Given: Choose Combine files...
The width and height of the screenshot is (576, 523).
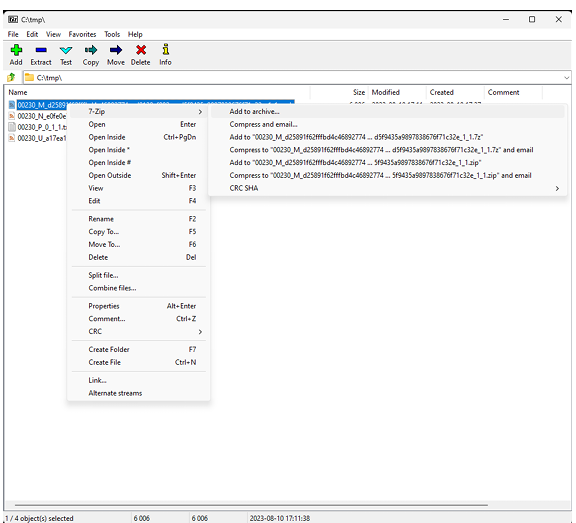Looking at the screenshot, I should pos(139,288).
